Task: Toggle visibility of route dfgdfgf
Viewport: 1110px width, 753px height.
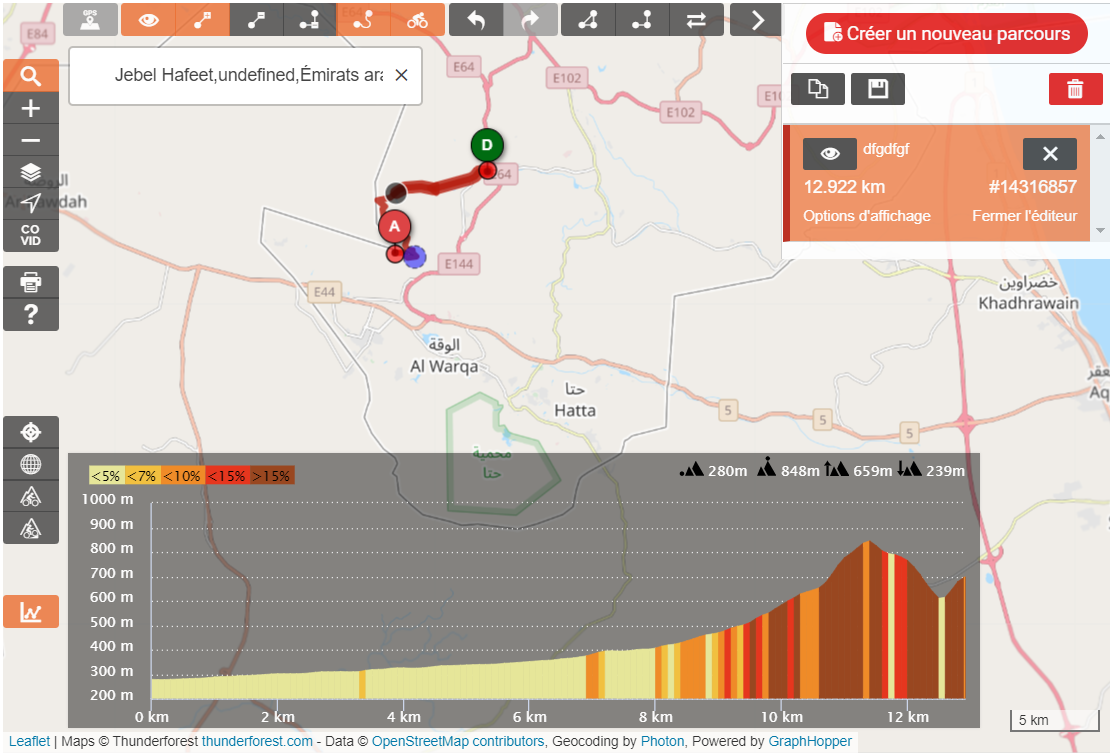Action: click(x=830, y=154)
